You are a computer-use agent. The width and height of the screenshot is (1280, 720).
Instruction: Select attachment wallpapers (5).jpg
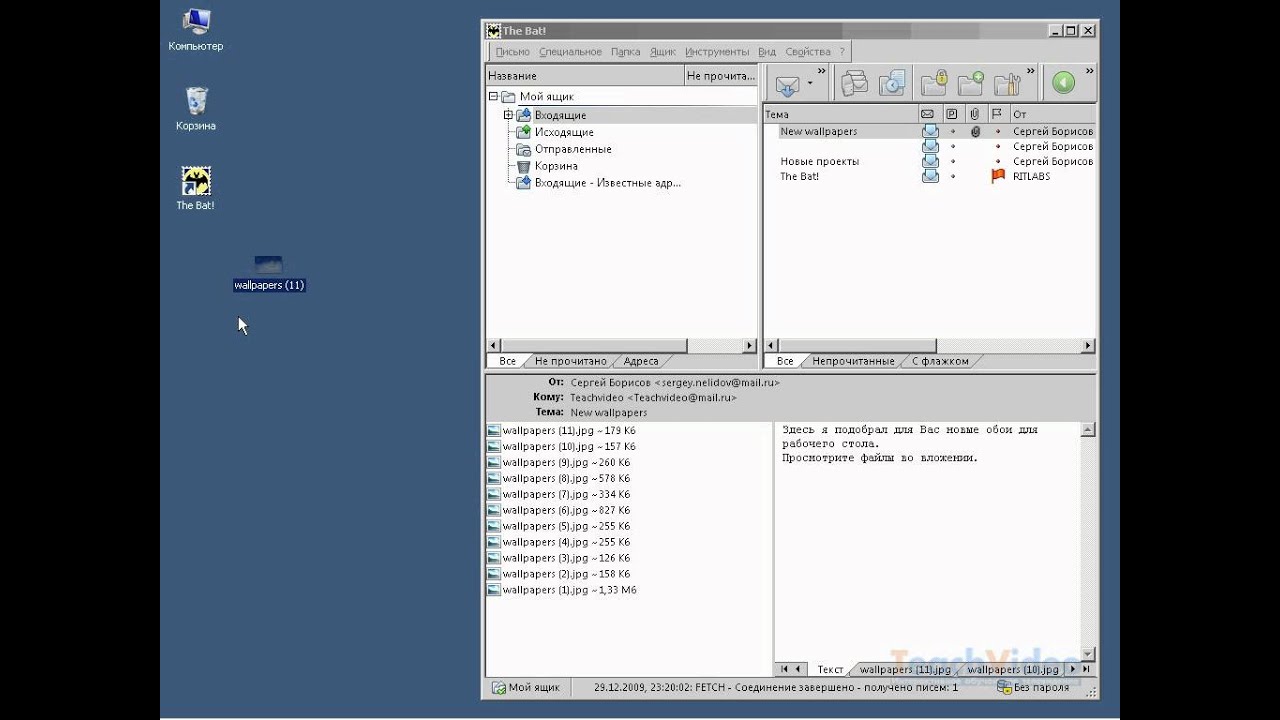point(558,526)
